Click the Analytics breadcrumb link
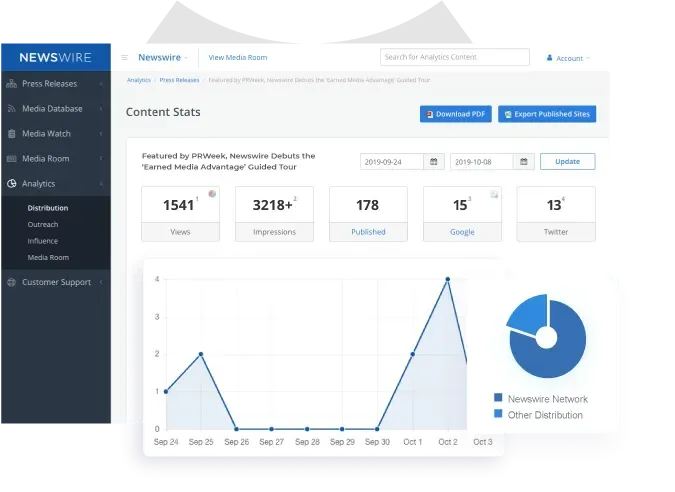The image size is (675, 492). click(139, 80)
